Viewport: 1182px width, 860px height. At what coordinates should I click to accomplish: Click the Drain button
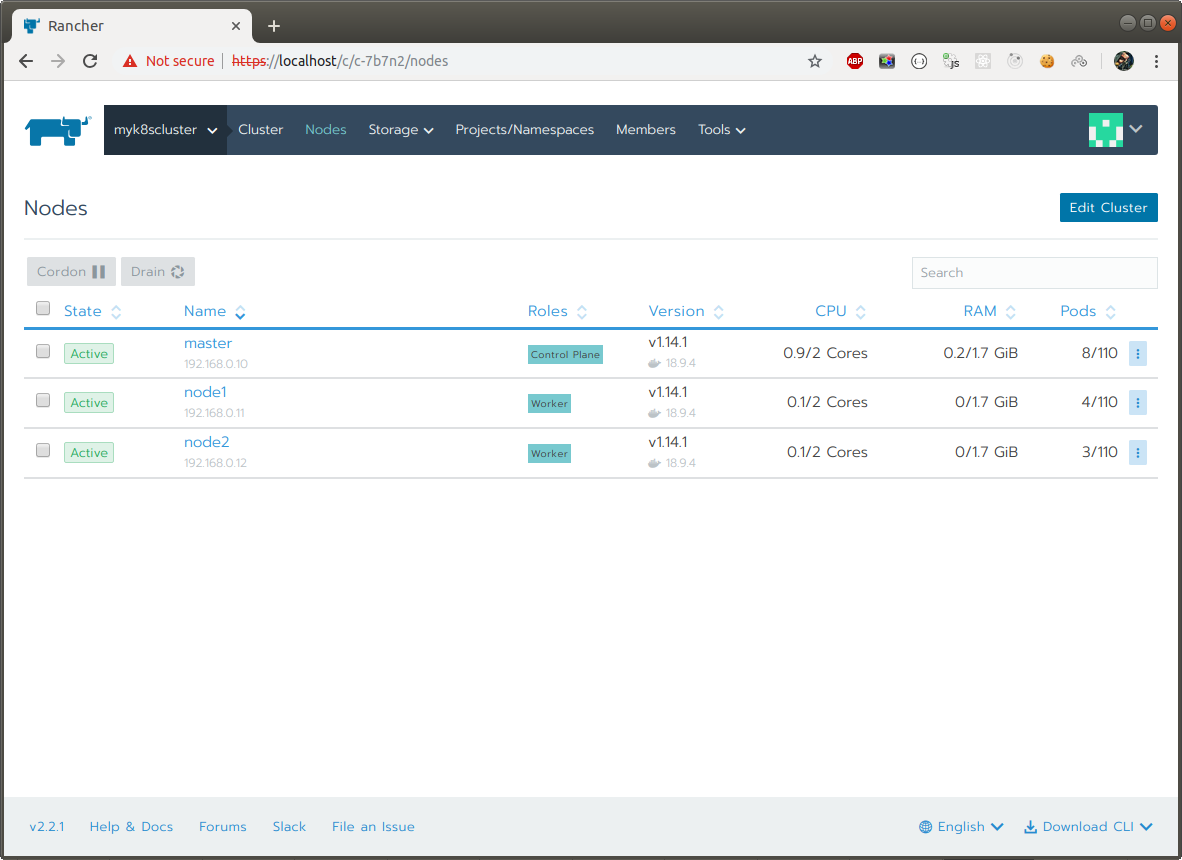[158, 271]
